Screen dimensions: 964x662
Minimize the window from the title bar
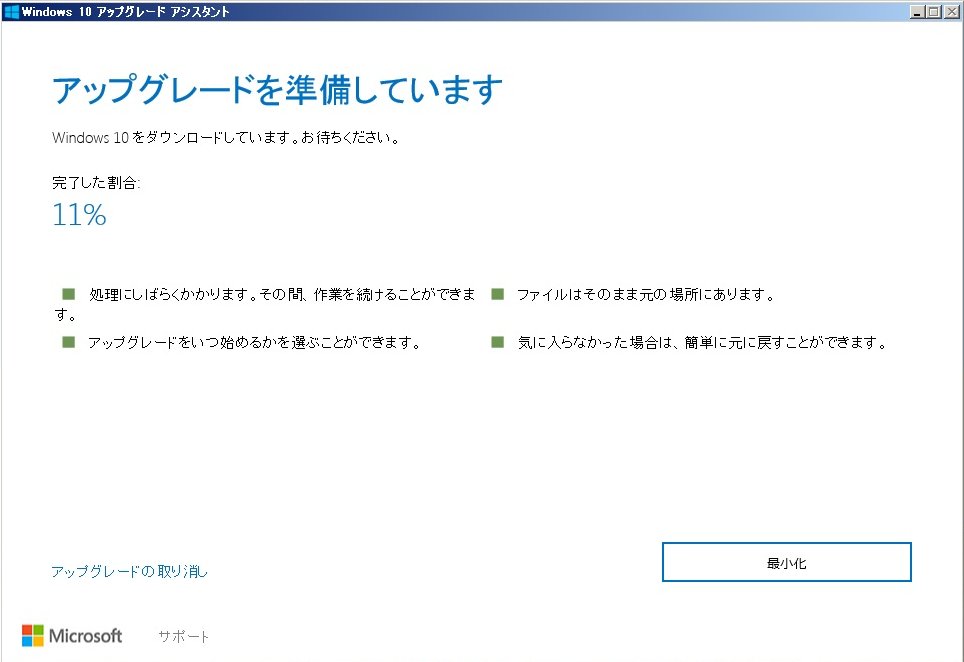click(917, 12)
